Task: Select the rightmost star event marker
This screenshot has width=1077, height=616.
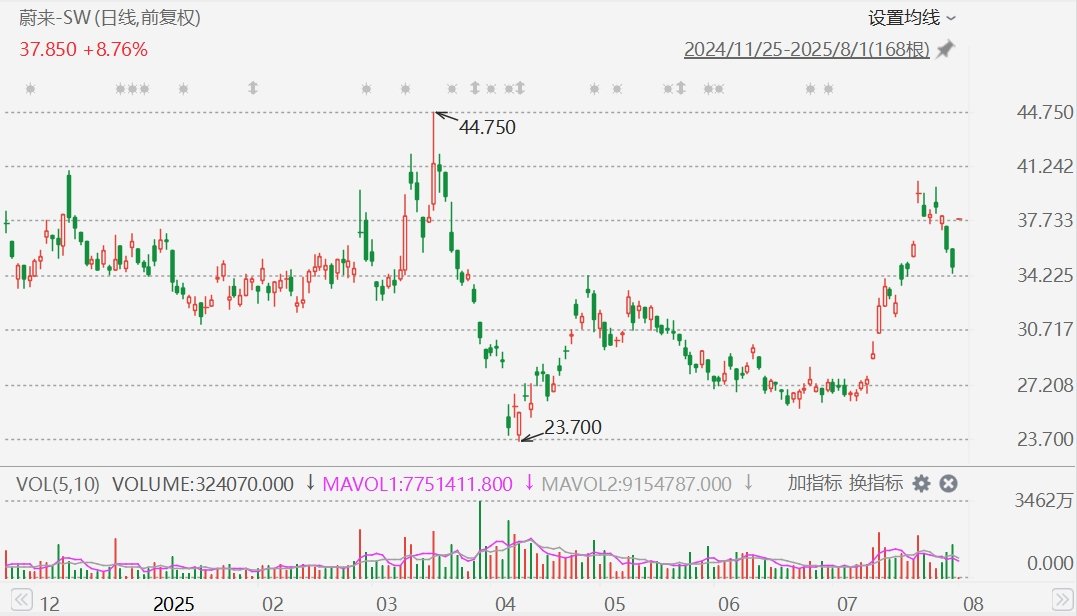Action: pyautogui.click(x=828, y=89)
